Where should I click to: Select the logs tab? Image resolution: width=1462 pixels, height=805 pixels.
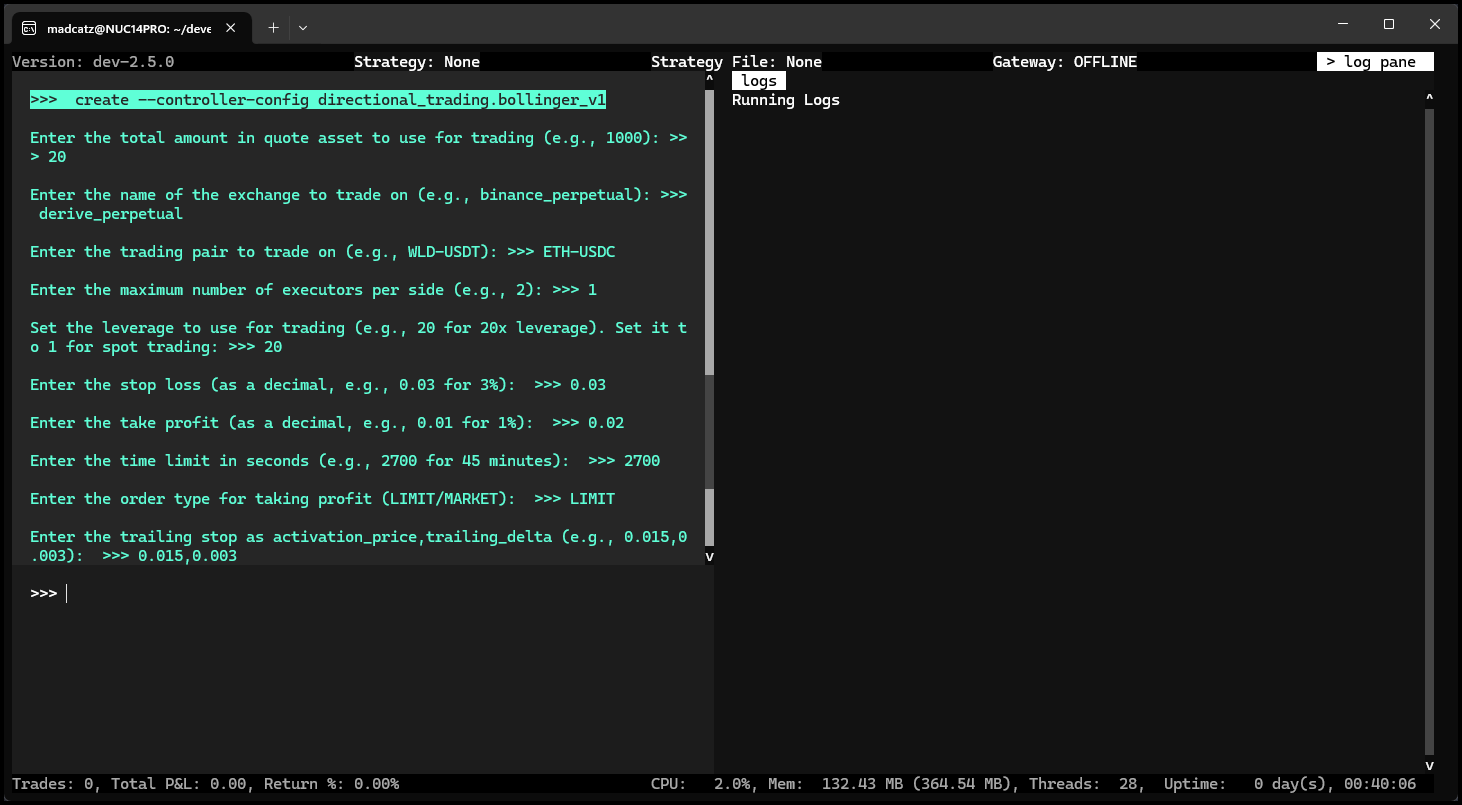pos(759,81)
